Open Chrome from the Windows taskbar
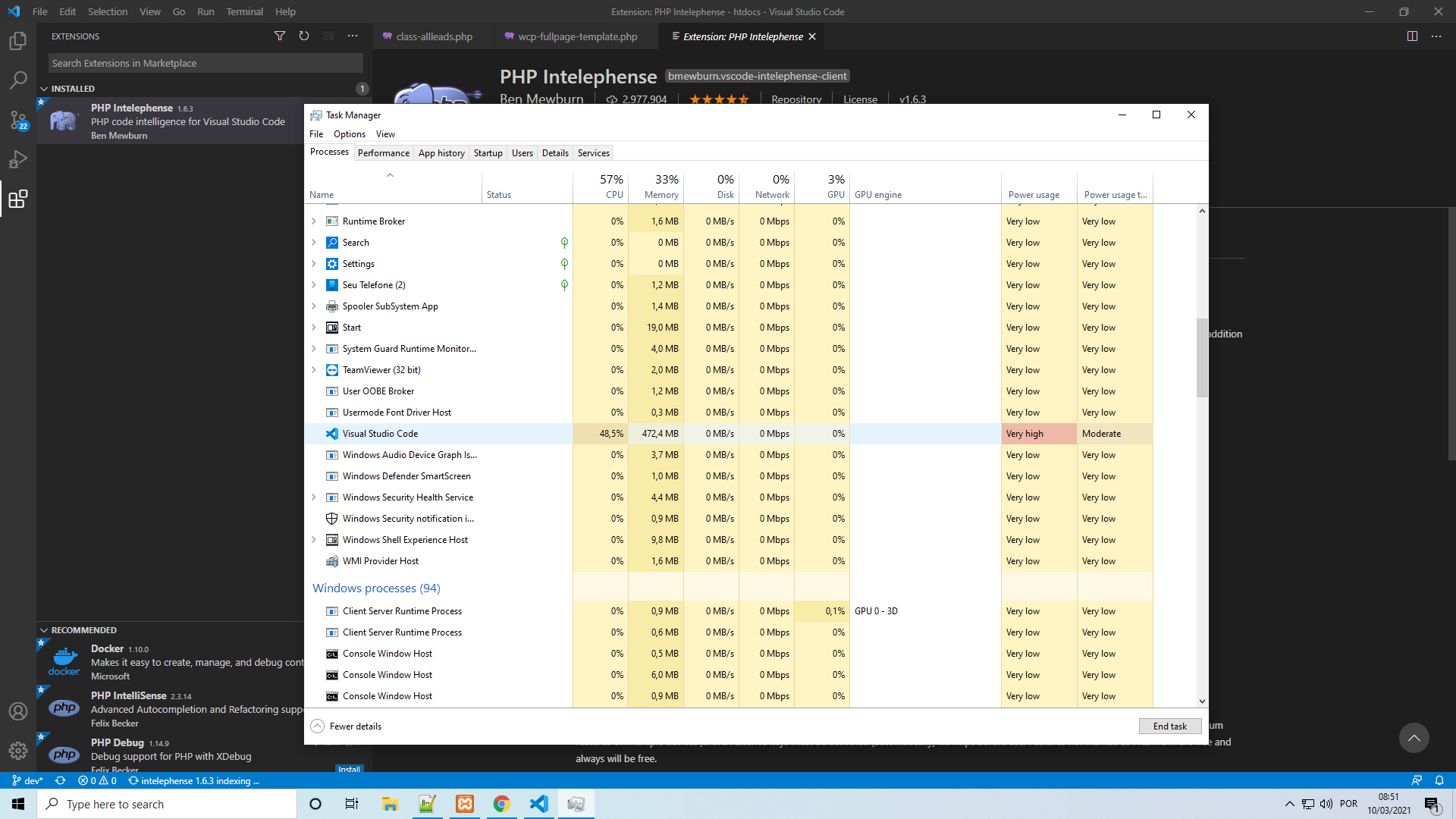This screenshot has width=1456, height=819. 501,804
